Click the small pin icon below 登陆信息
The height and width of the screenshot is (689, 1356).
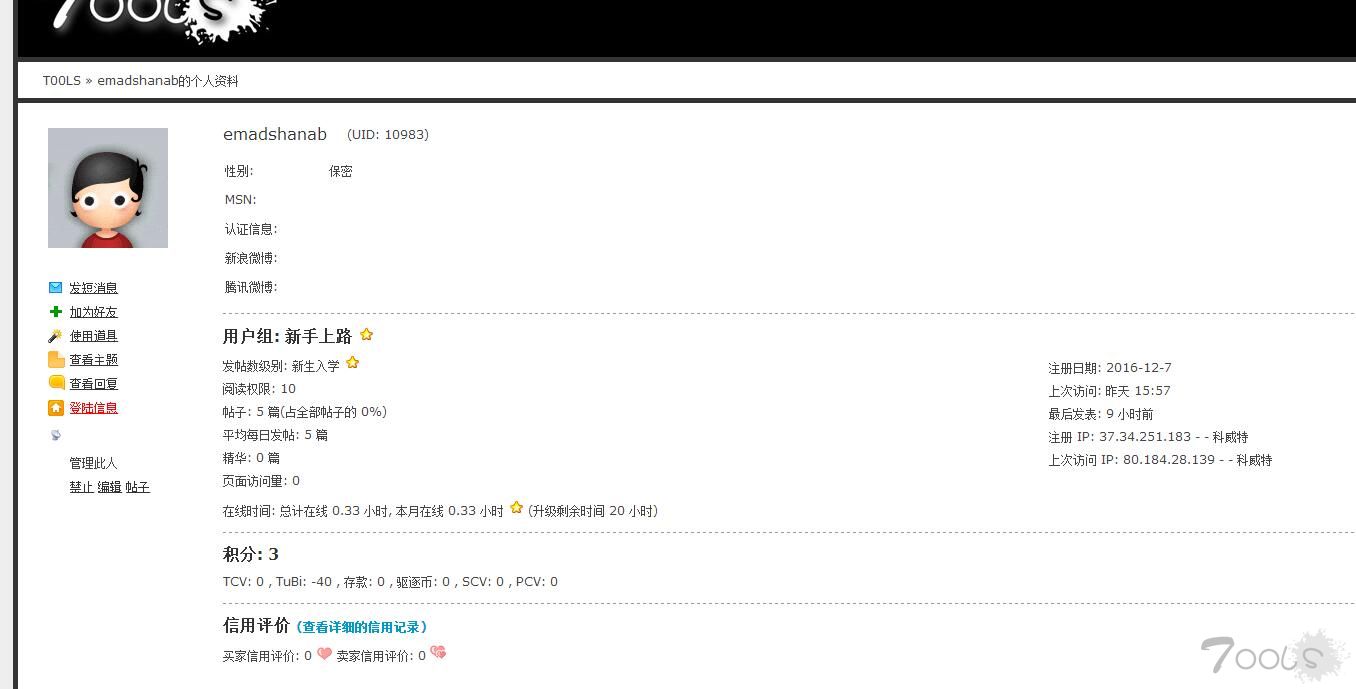(x=56, y=435)
